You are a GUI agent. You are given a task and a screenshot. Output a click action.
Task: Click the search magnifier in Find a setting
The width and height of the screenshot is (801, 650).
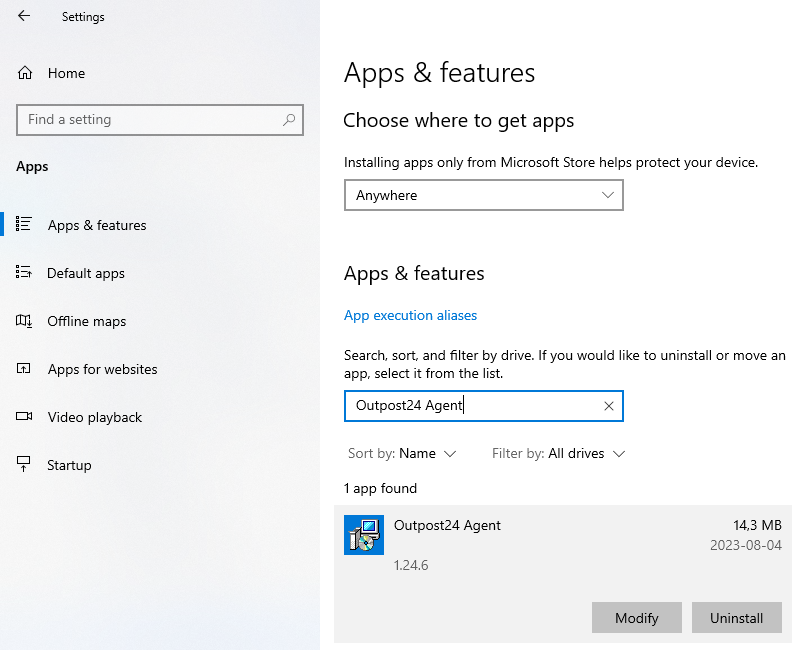(x=289, y=120)
